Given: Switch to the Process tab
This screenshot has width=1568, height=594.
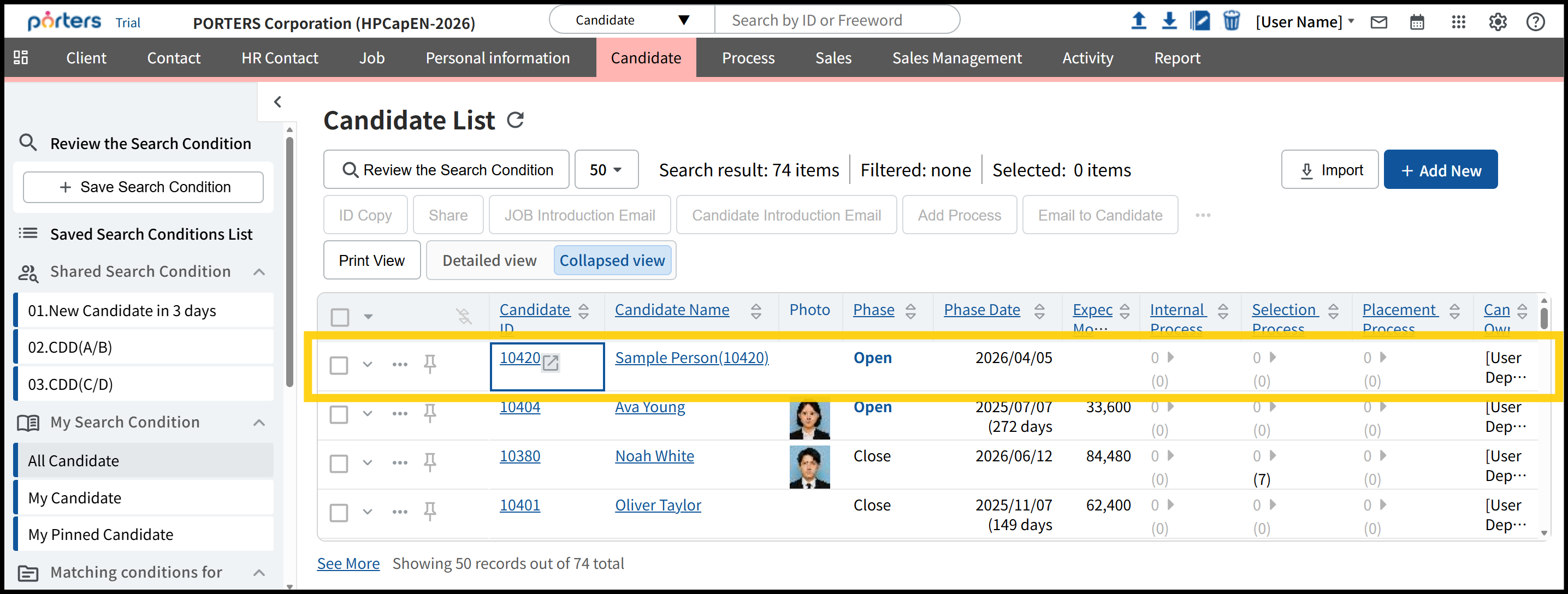Looking at the screenshot, I should pos(748,58).
